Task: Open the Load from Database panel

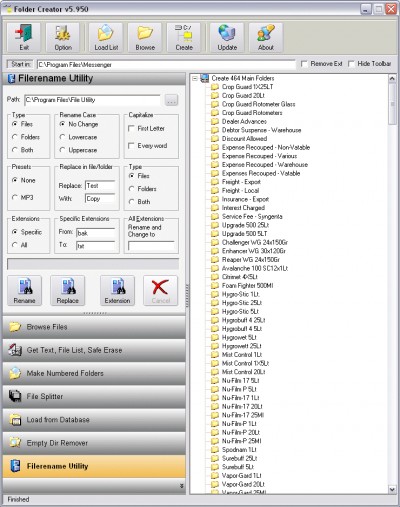Action: (94, 420)
